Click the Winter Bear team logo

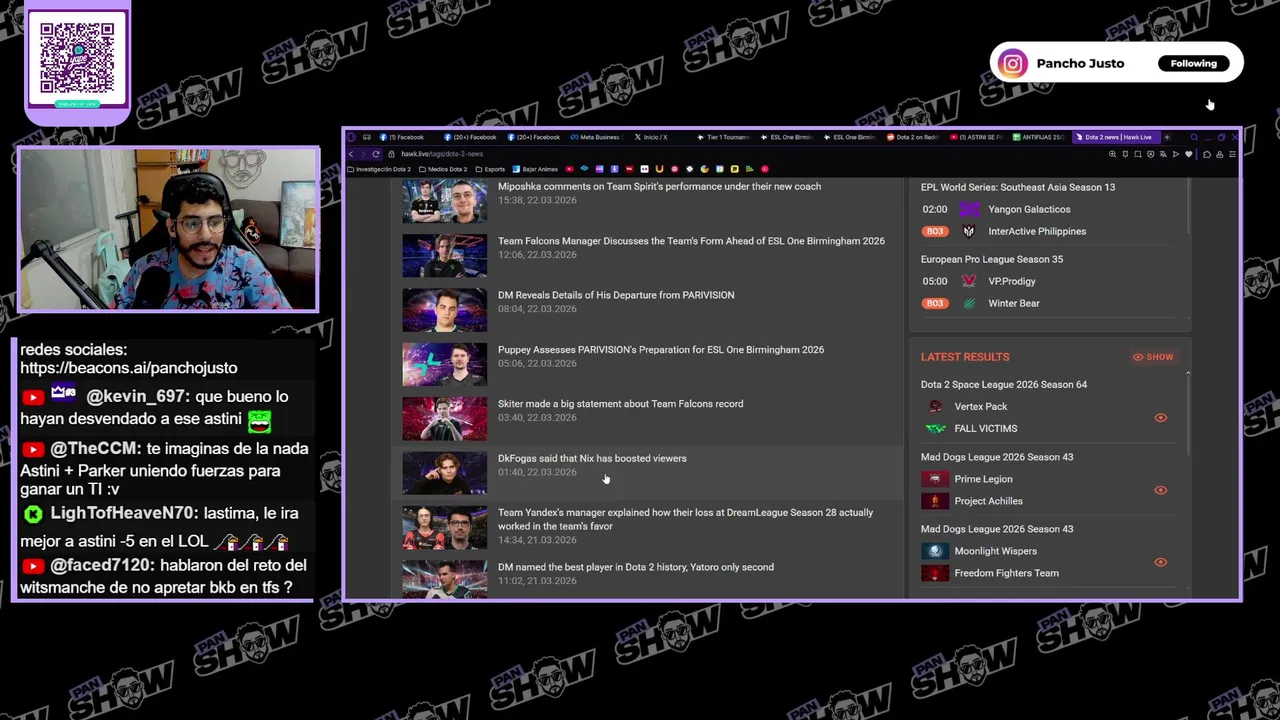(x=969, y=303)
